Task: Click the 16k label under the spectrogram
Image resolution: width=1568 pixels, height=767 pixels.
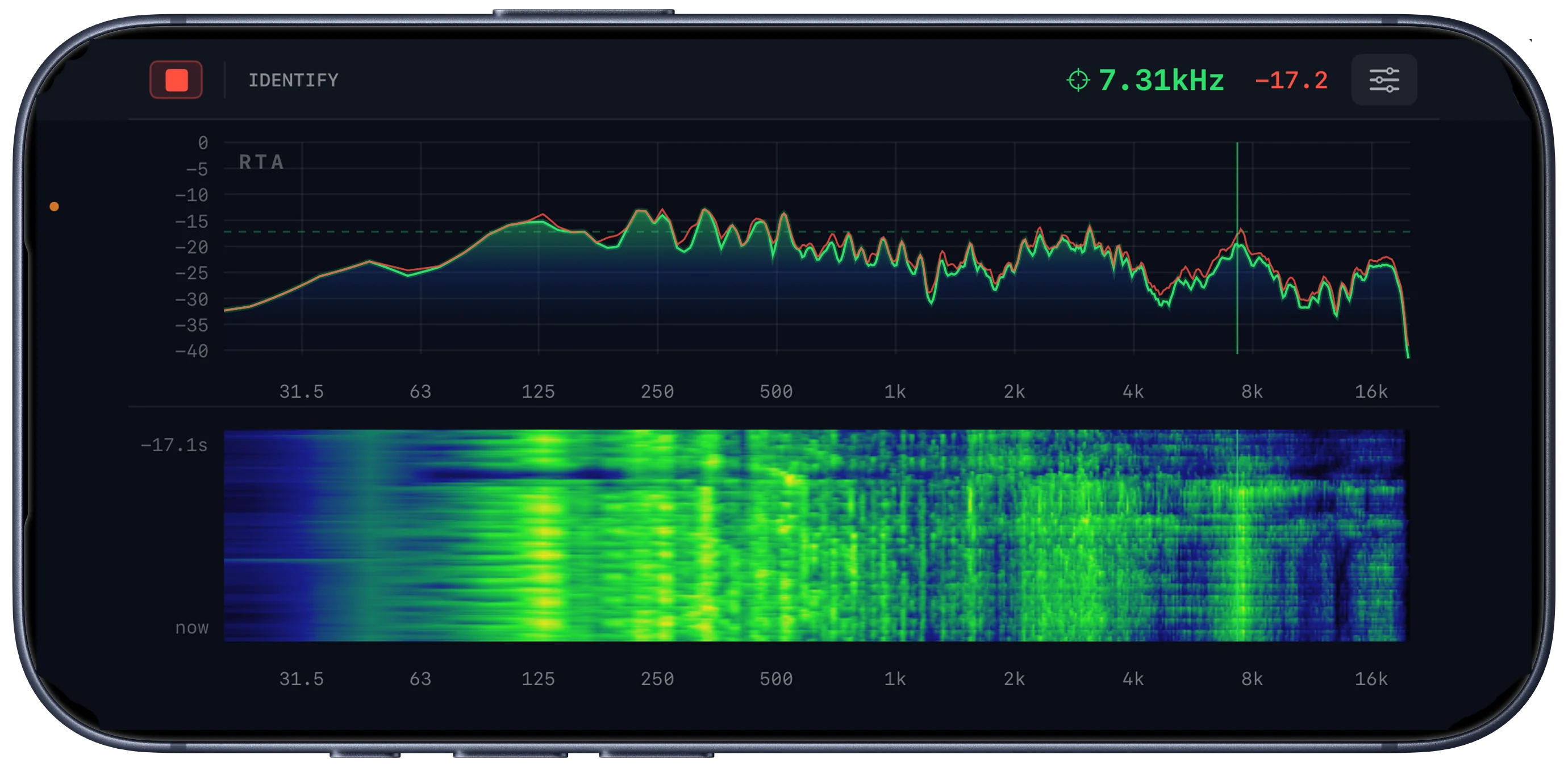Action: click(x=1371, y=679)
